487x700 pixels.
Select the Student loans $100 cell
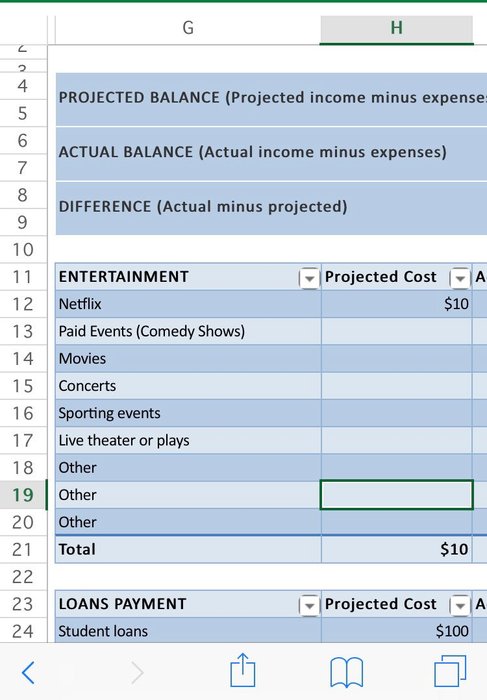point(396,630)
